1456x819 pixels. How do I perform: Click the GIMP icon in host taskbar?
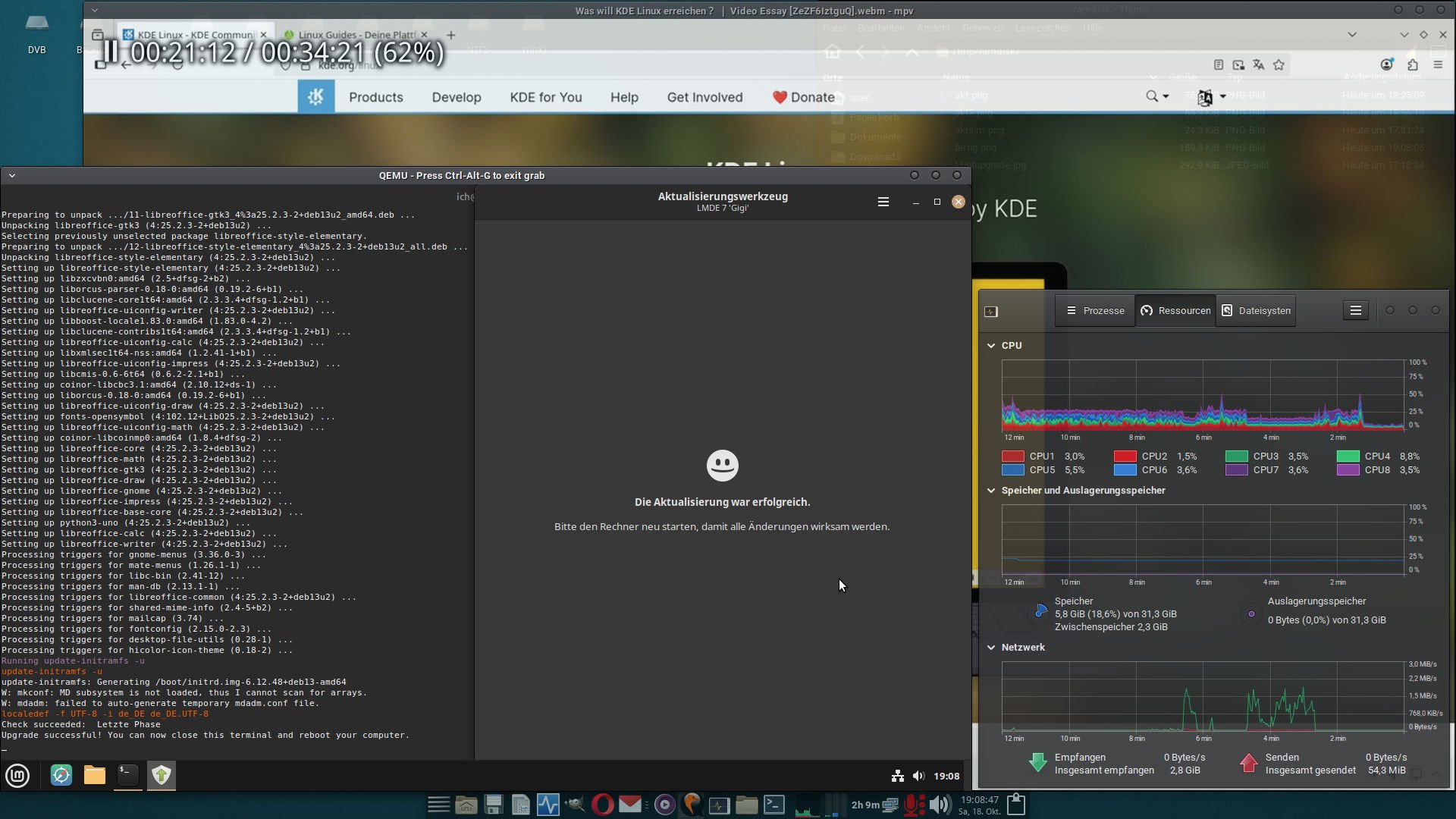575,805
